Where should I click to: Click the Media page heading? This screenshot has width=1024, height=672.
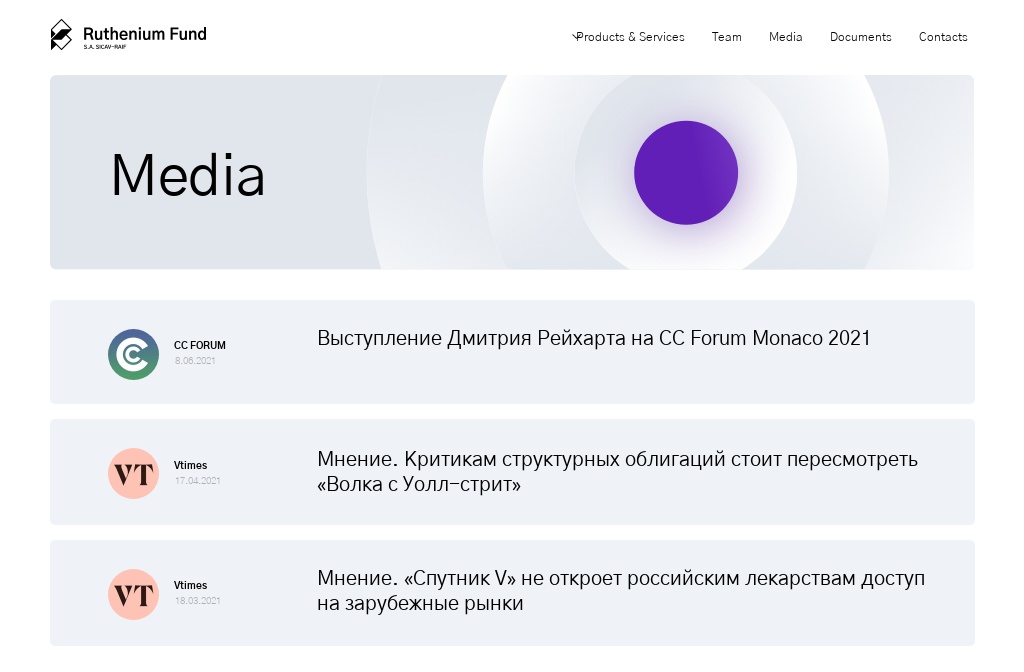click(188, 175)
